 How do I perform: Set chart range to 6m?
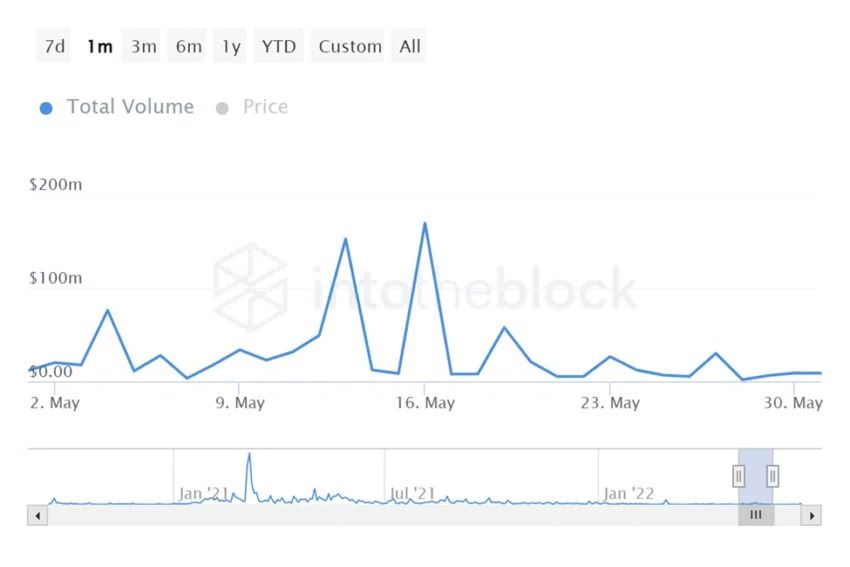tap(188, 46)
